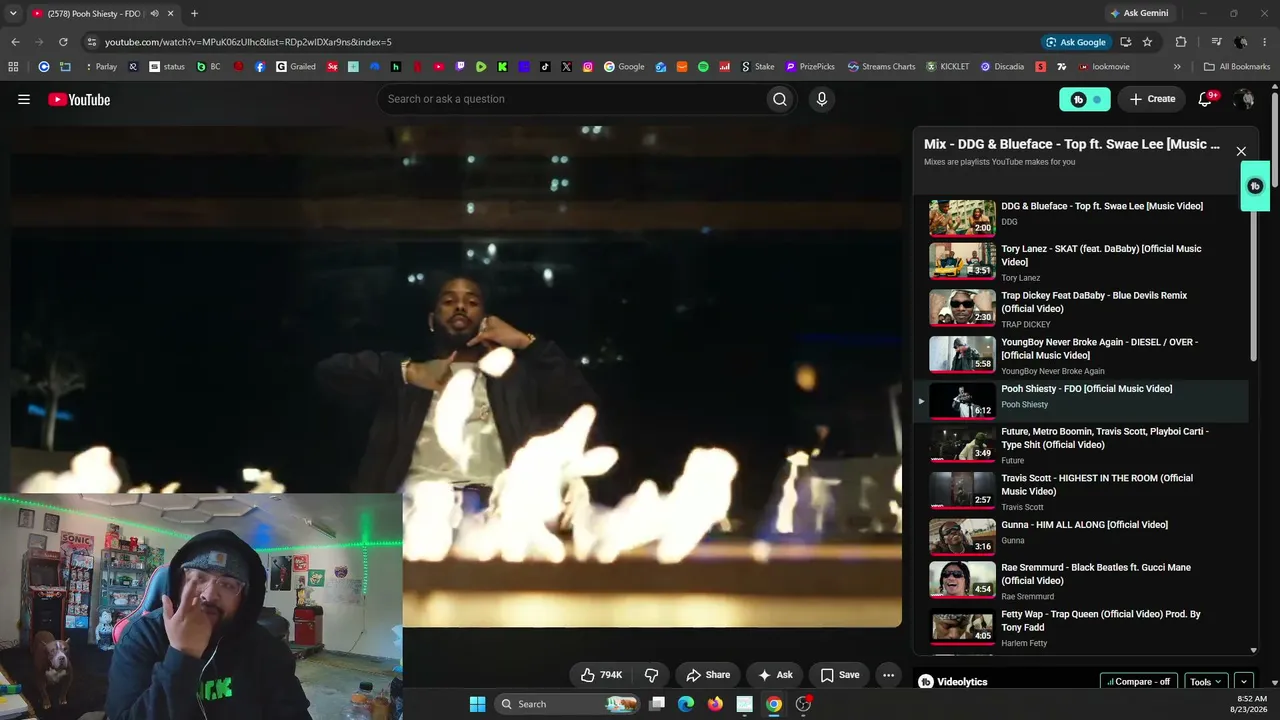
Task: Click the YouTube search magnifier button
Action: [x=780, y=99]
